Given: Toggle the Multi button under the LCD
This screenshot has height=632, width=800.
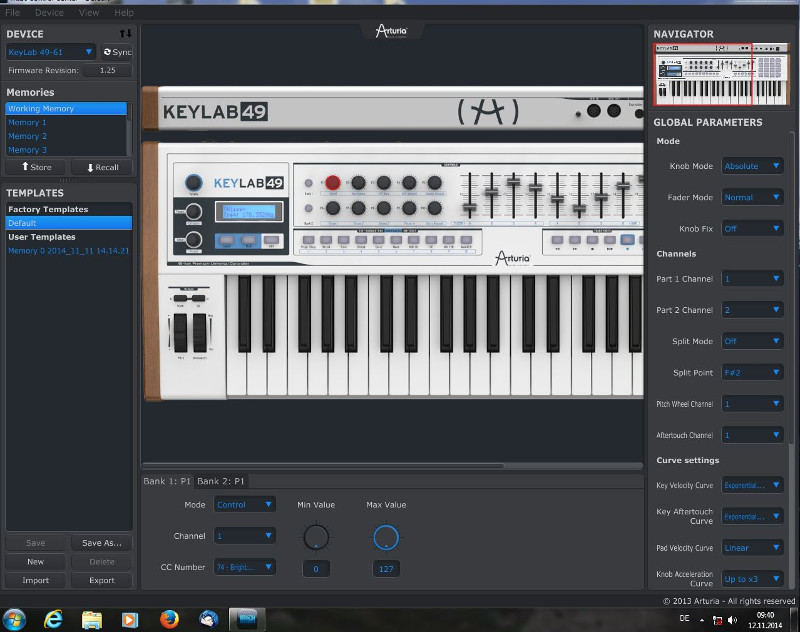Looking at the screenshot, I should (249, 240).
